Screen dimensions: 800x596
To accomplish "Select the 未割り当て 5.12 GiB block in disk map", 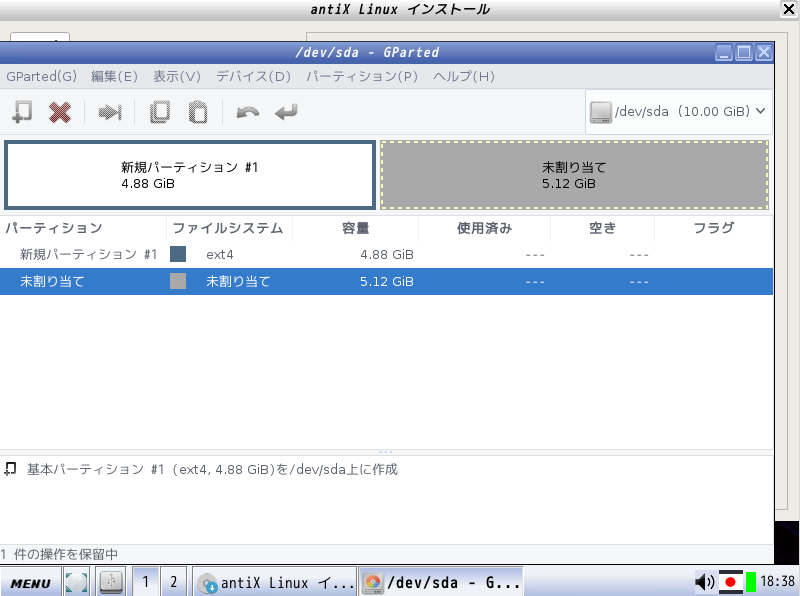I will (574, 175).
